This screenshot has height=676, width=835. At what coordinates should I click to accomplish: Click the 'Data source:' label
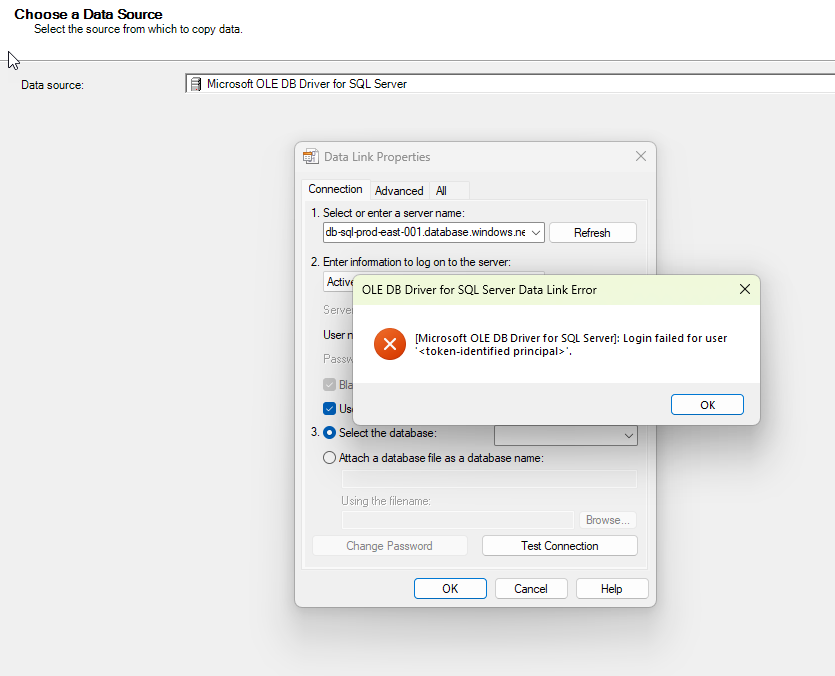click(x=52, y=85)
